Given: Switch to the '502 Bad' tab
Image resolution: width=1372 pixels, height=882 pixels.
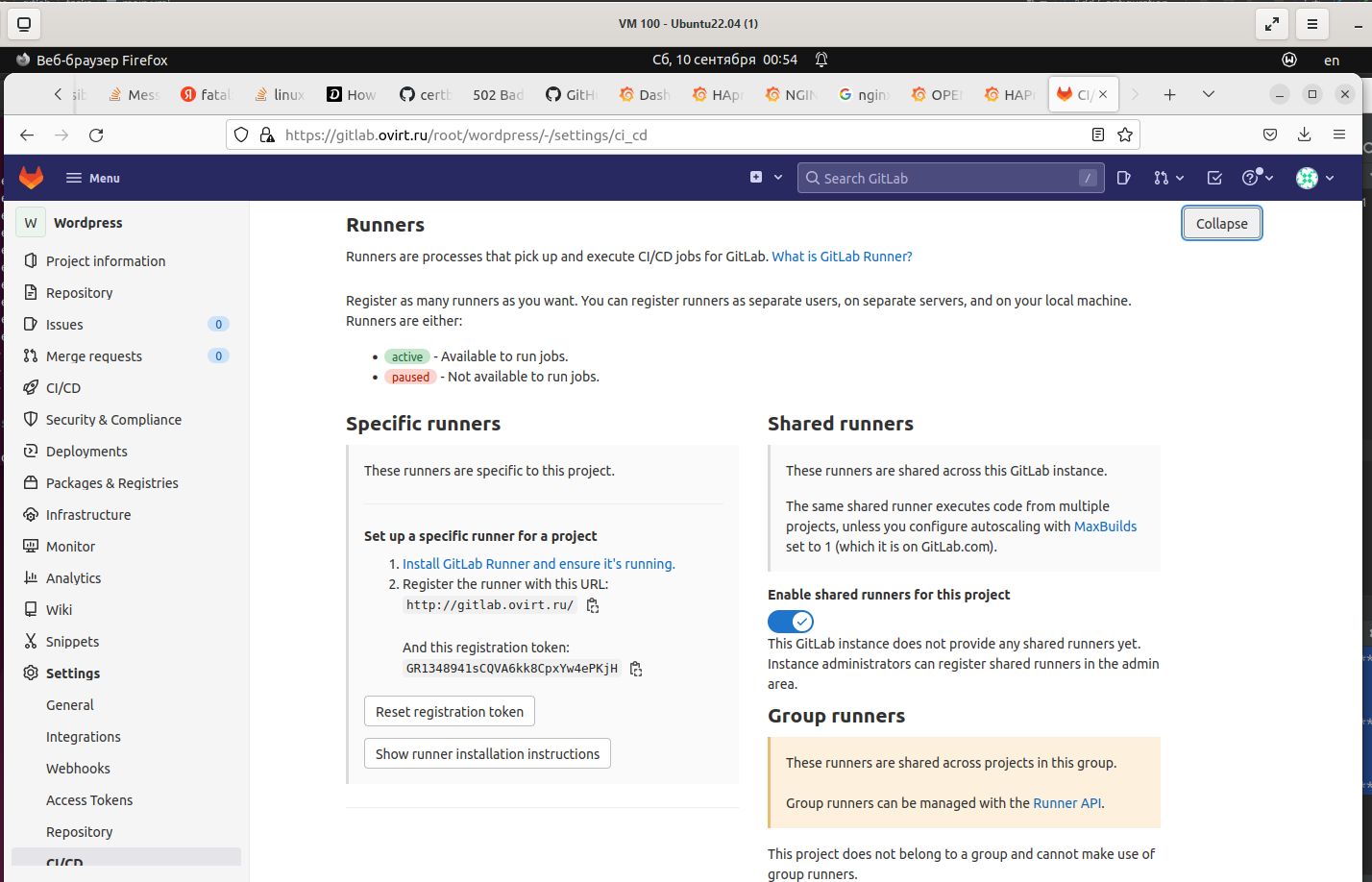Looking at the screenshot, I should 498,94.
